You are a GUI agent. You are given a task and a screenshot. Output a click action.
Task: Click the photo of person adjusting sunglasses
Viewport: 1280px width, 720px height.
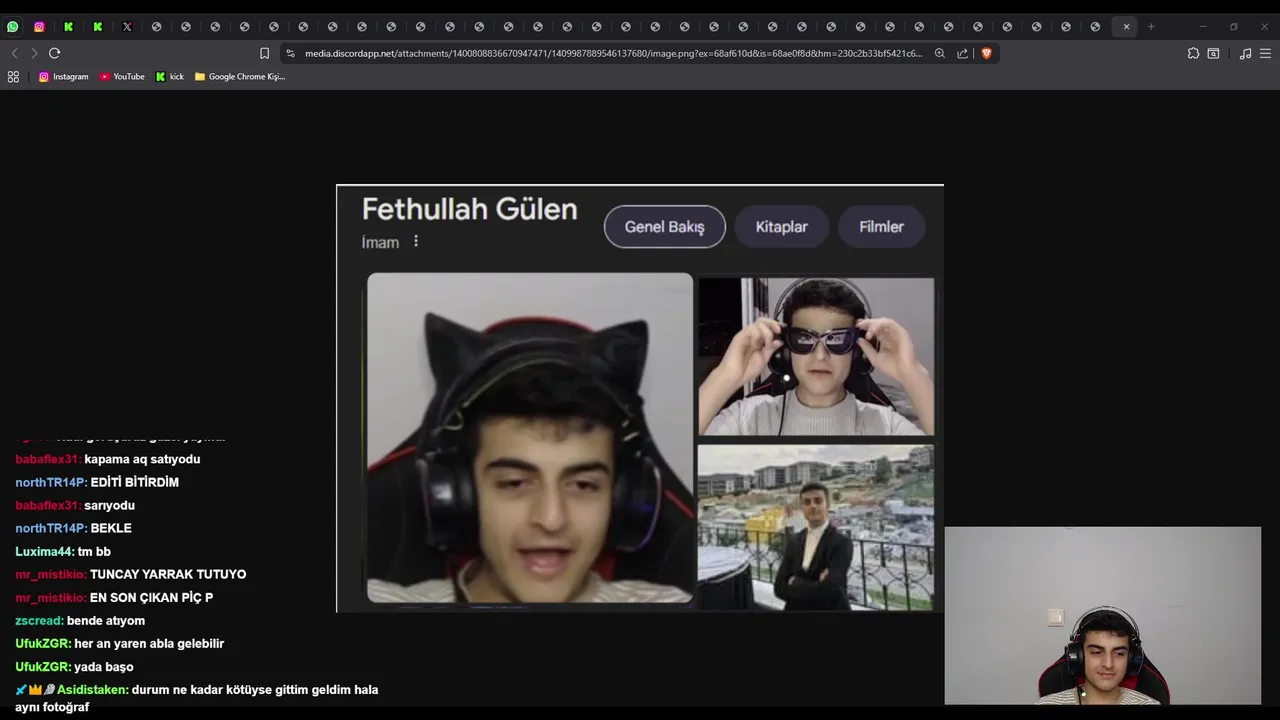[x=816, y=357]
